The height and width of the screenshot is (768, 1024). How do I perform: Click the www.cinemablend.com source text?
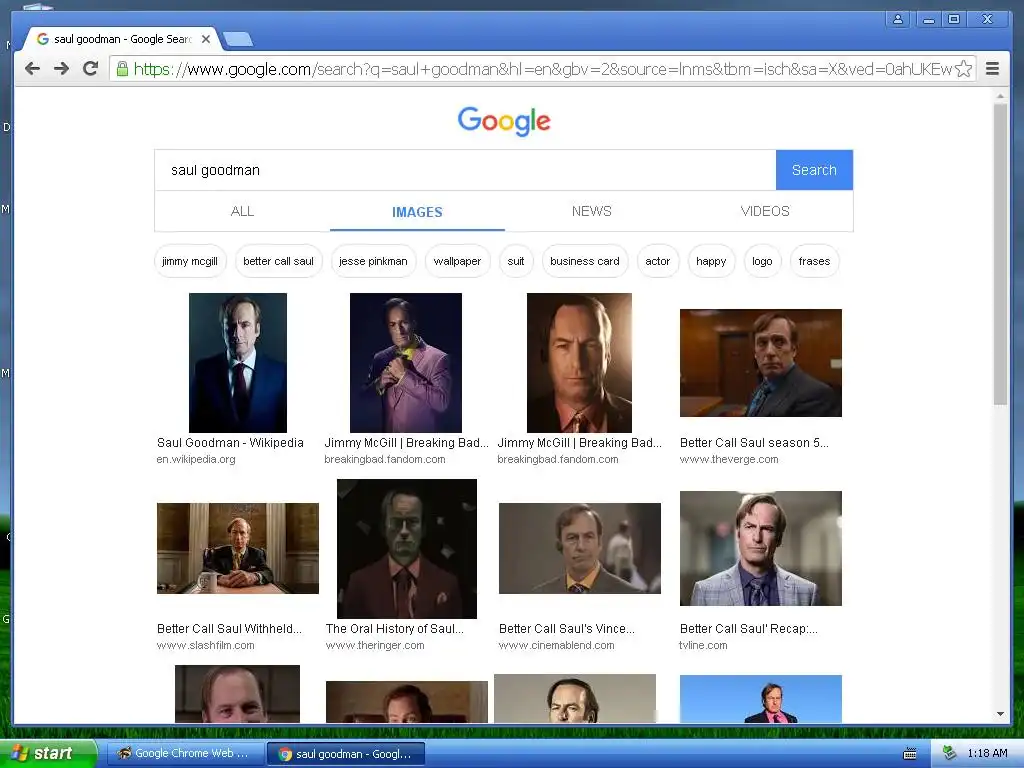tap(556, 645)
